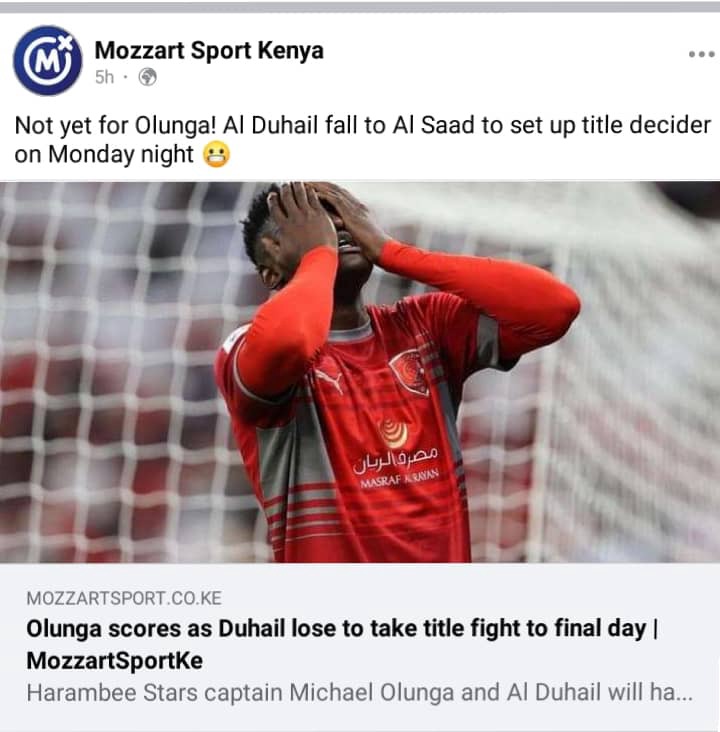
Task: Click the 'Harambee Stars captain' description snippet
Action: click(x=360, y=693)
